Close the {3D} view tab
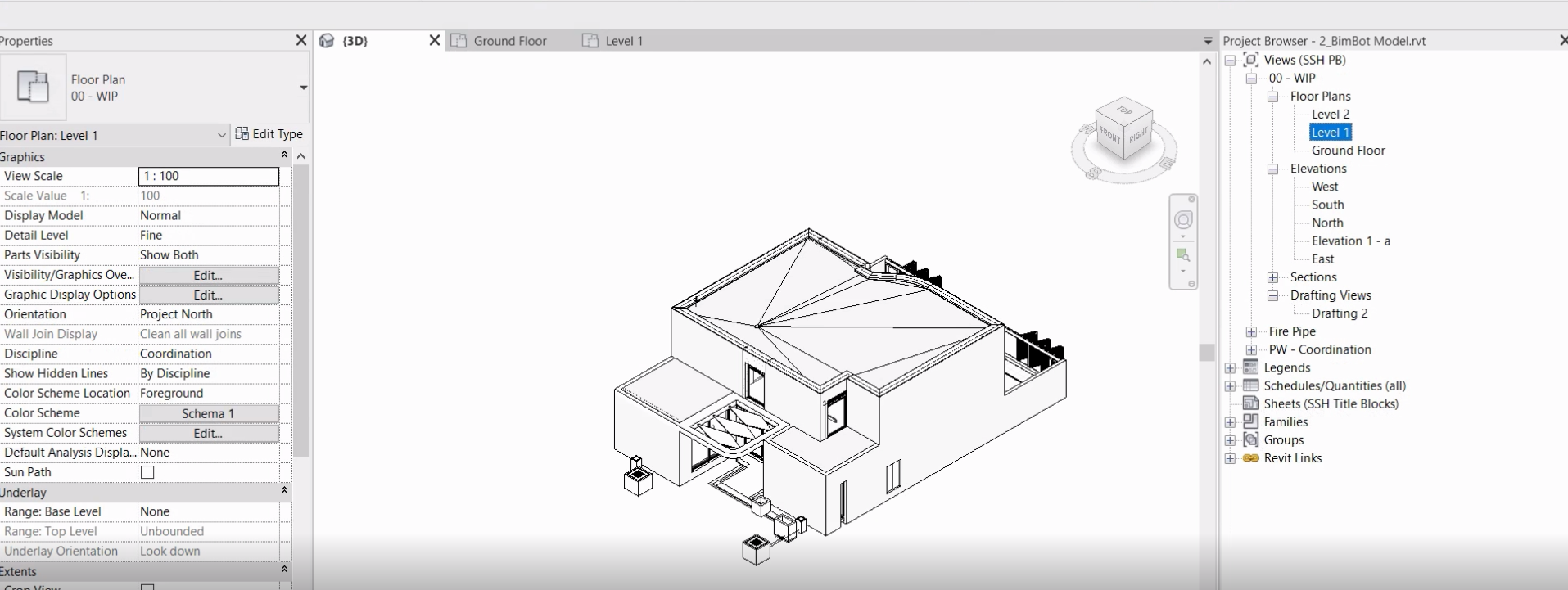The height and width of the screenshot is (590, 1568). click(x=435, y=41)
